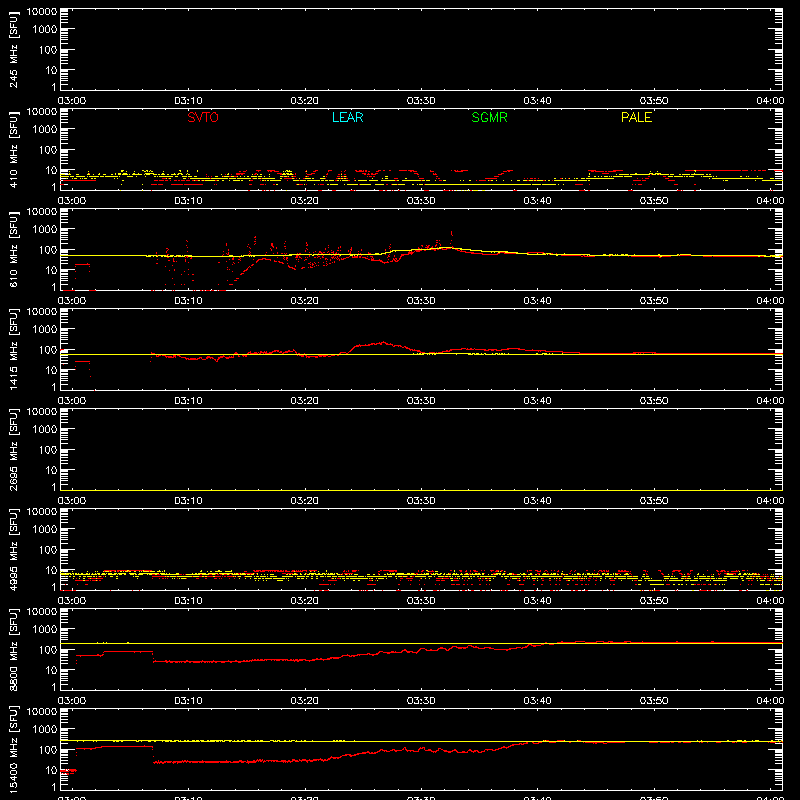Click 03:50 time label under 610 MHz panel
The width and height of the screenshot is (800, 800).
(x=654, y=301)
